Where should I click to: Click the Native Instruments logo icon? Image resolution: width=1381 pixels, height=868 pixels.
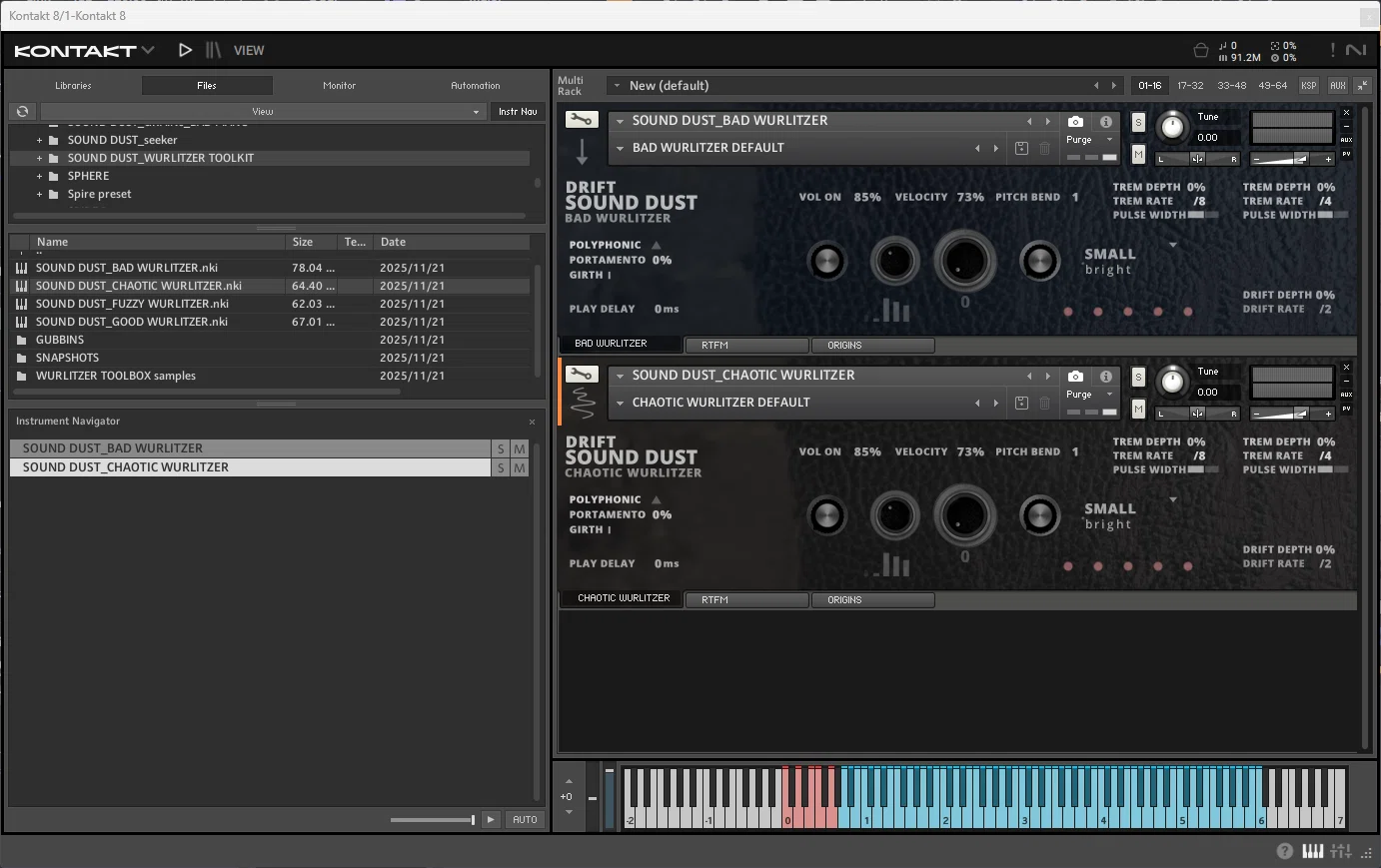click(1356, 50)
